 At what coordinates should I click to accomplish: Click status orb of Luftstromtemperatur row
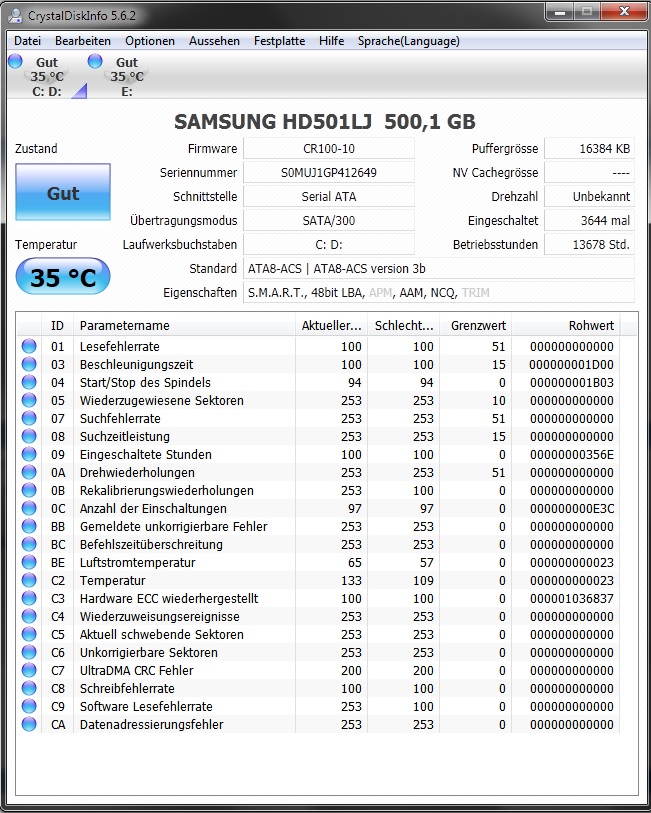coord(29,562)
